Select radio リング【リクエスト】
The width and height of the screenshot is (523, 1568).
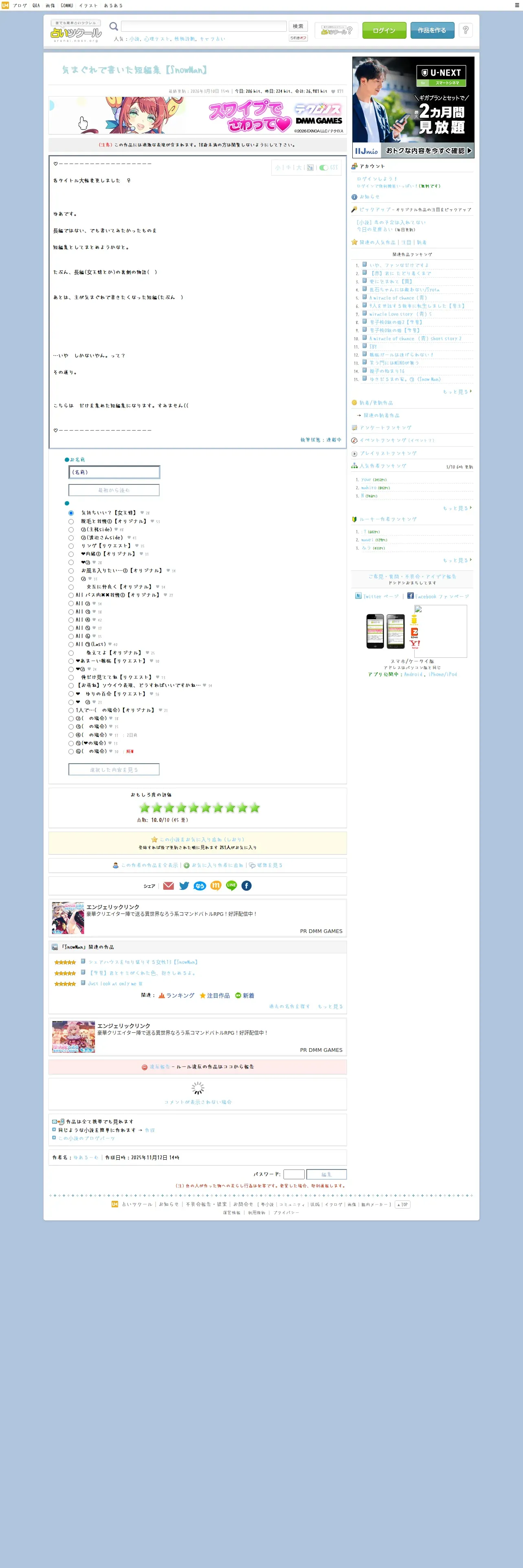click(70, 546)
